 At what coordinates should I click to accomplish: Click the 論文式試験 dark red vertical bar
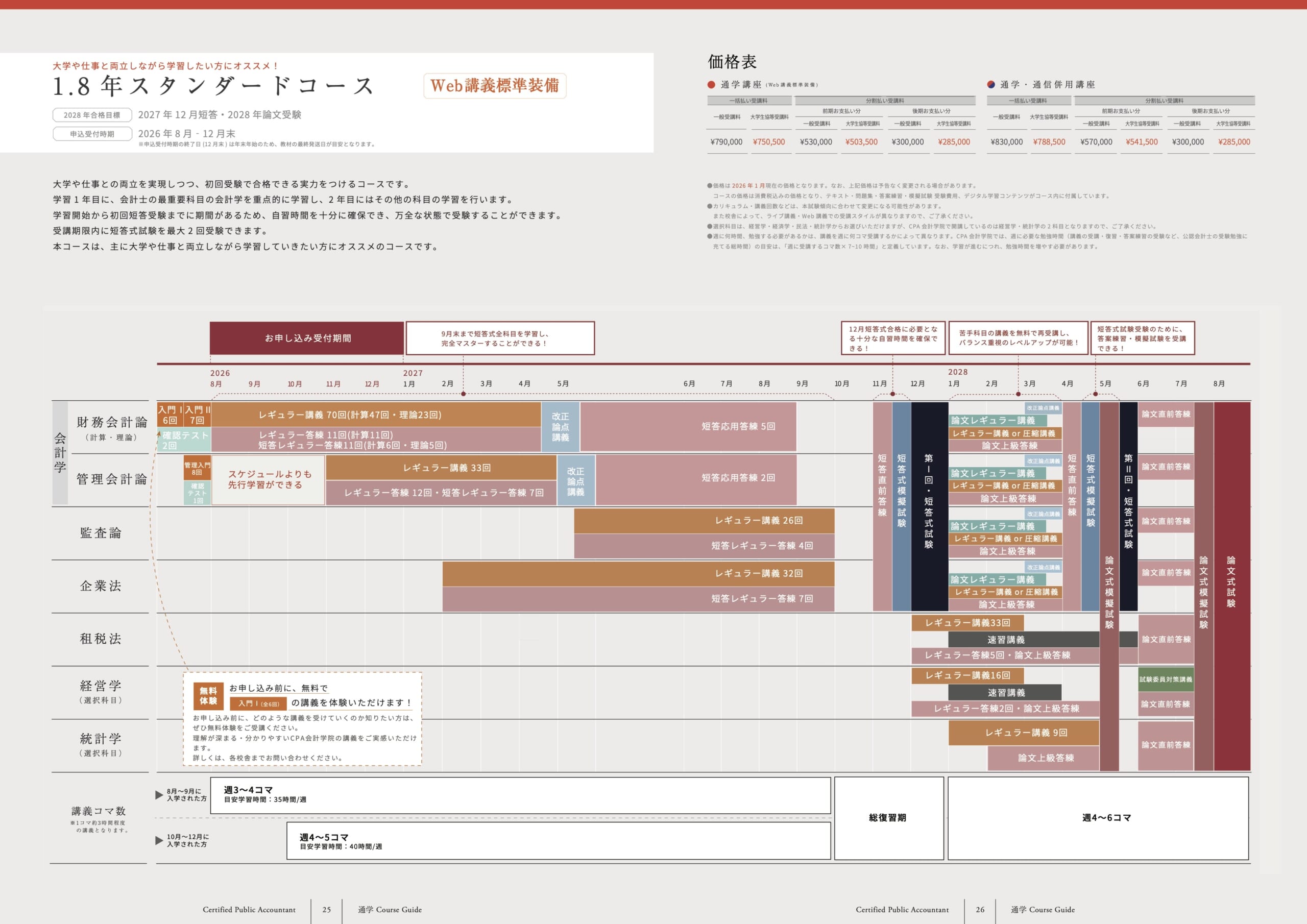point(1232,587)
